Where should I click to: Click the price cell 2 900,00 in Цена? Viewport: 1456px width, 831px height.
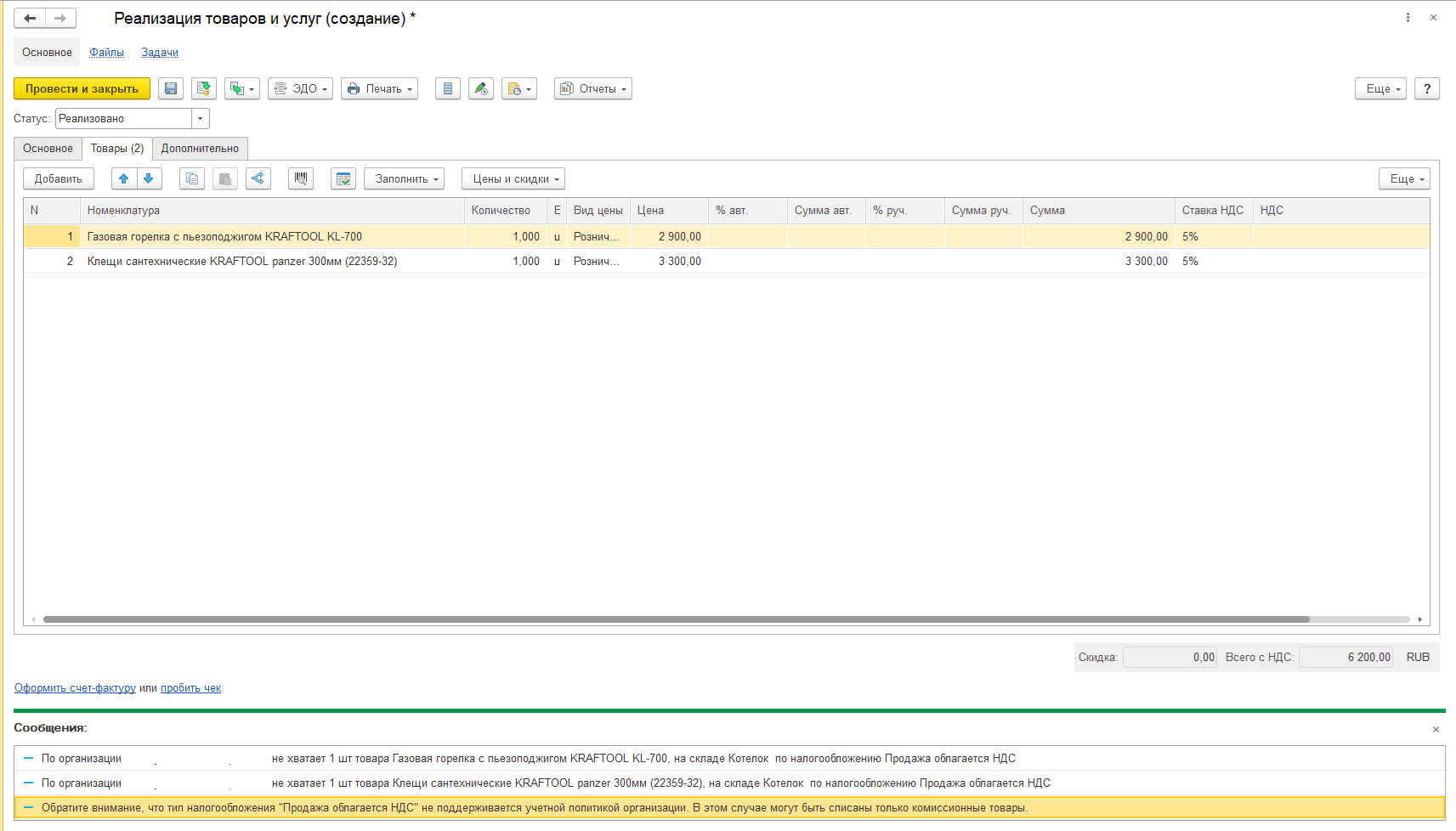tap(670, 236)
